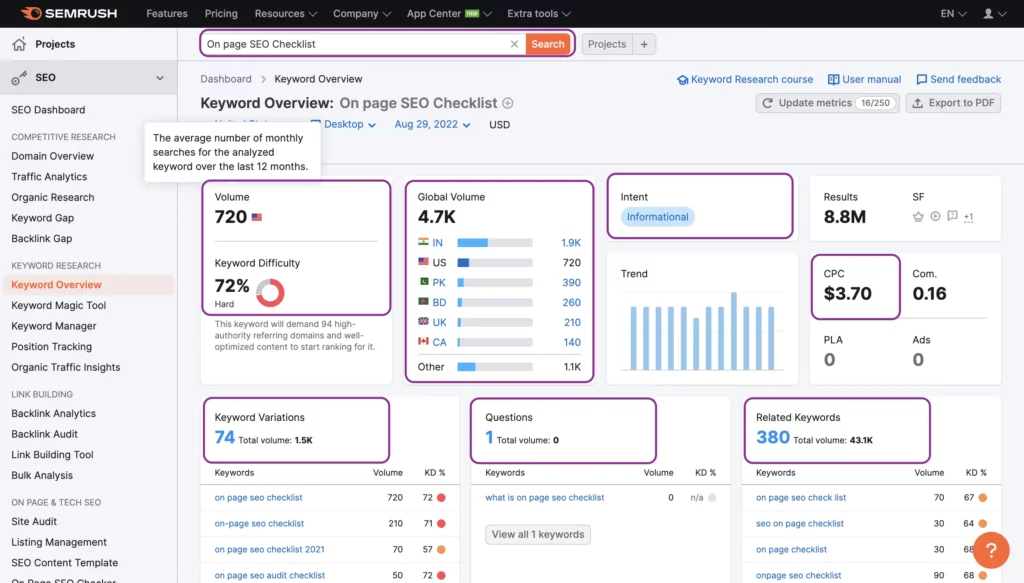Click the Keyword Difficulty donut chart
The image size is (1024, 583).
270,292
